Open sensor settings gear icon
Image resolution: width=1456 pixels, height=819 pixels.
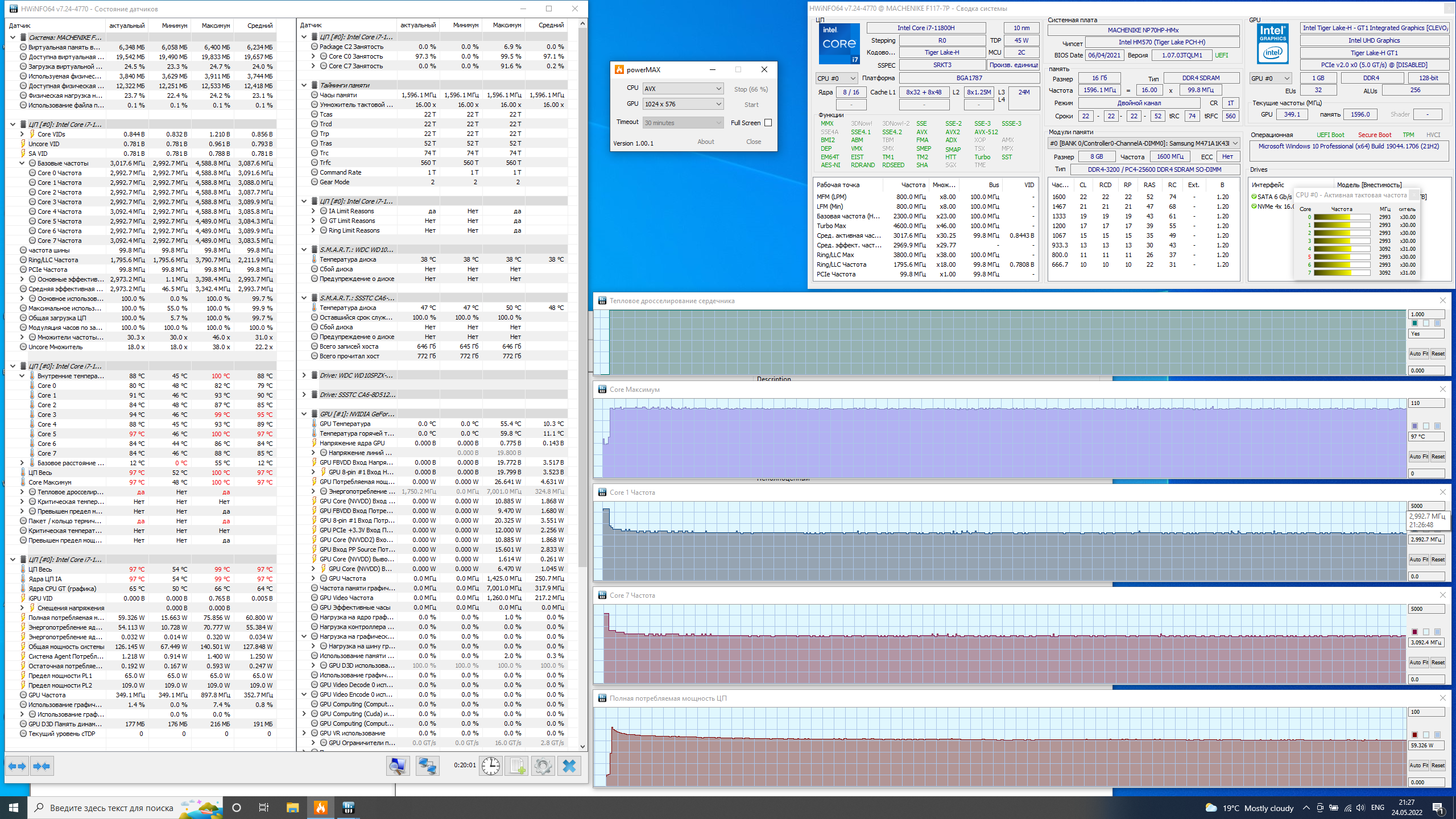click(543, 766)
